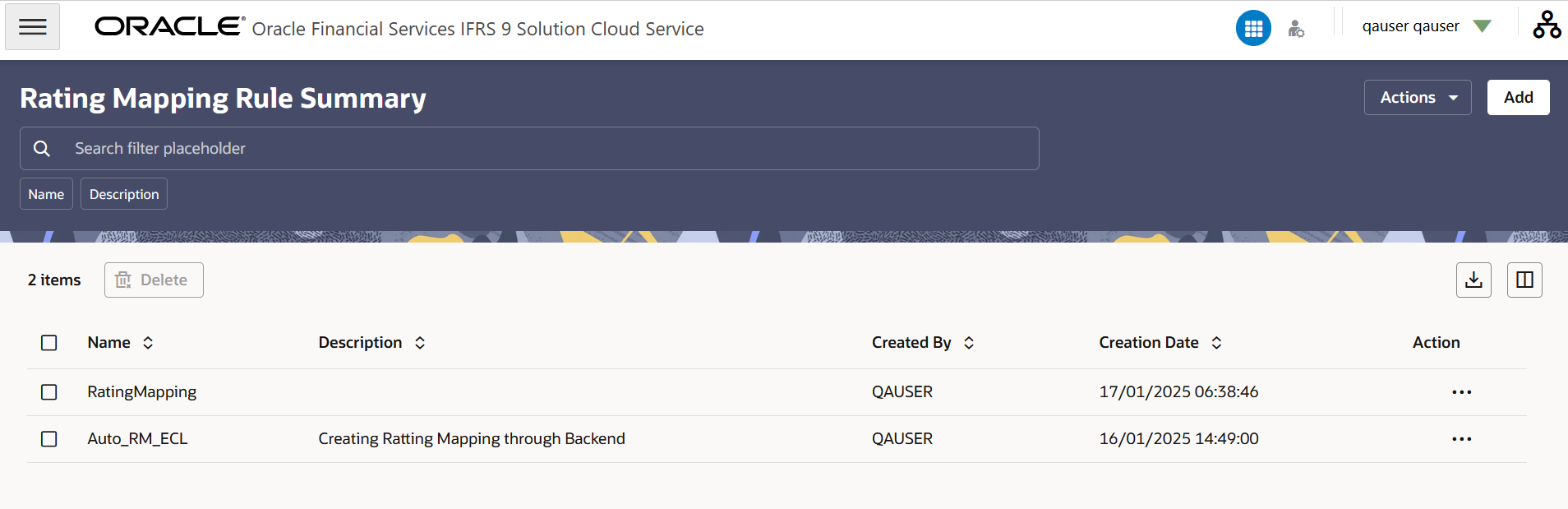1568x509 pixels.
Task: Open the column chooser icon
Action: (1524, 280)
